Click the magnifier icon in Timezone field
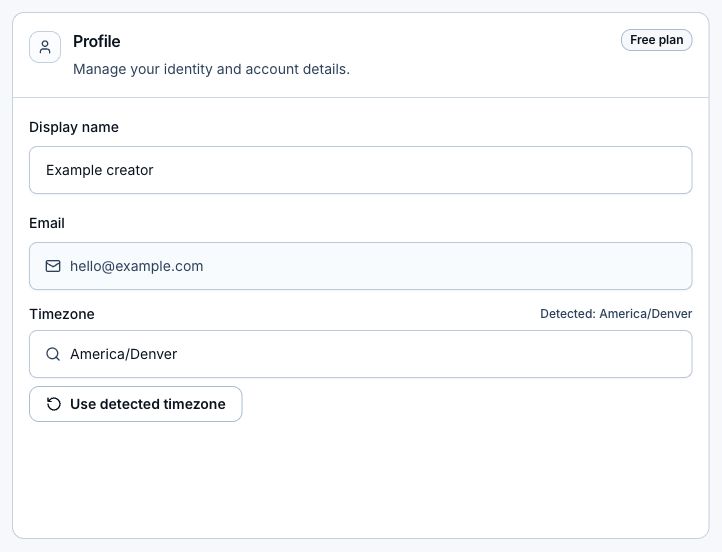Screen dimensions: 722x552 coord(53,354)
